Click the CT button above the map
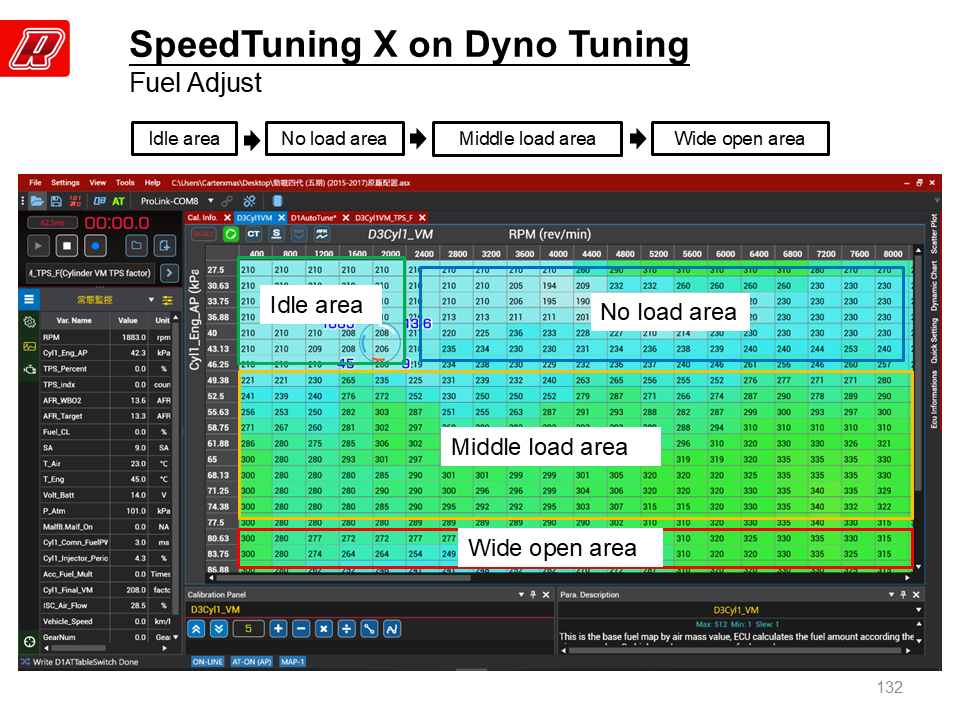This screenshot has height=720, width=960. click(x=253, y=234)
